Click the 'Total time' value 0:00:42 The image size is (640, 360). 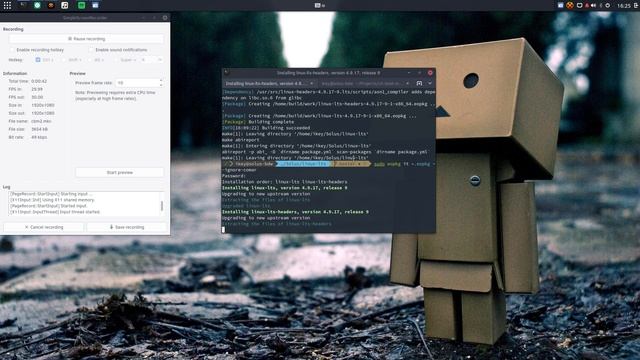click(39, 81)
